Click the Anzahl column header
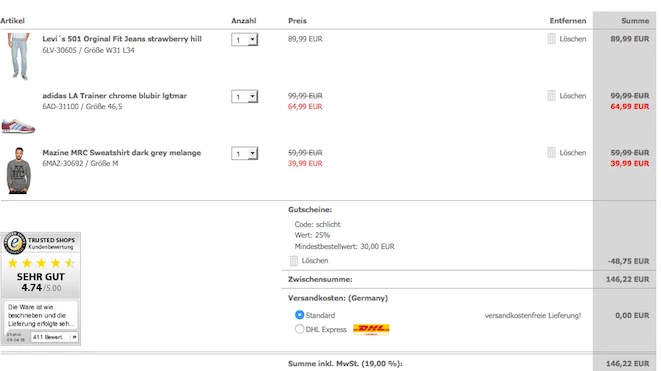This screenshot has width=661, height=371. click(x=244, y=21)
